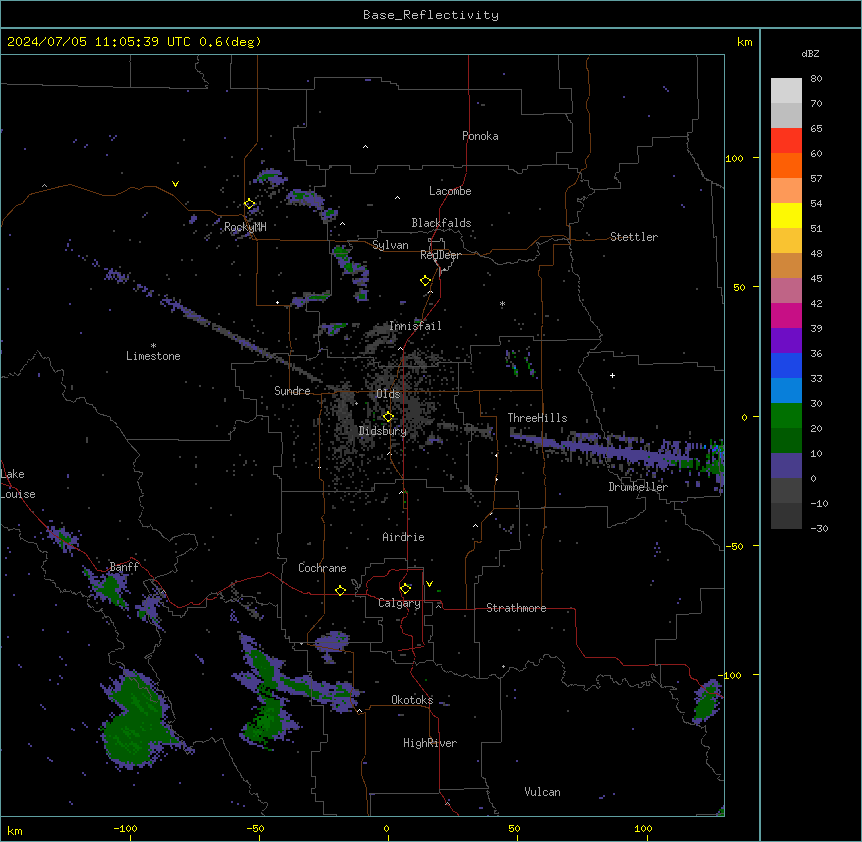
Task: Click the dBZ legend heading
Action: [810, 53]
